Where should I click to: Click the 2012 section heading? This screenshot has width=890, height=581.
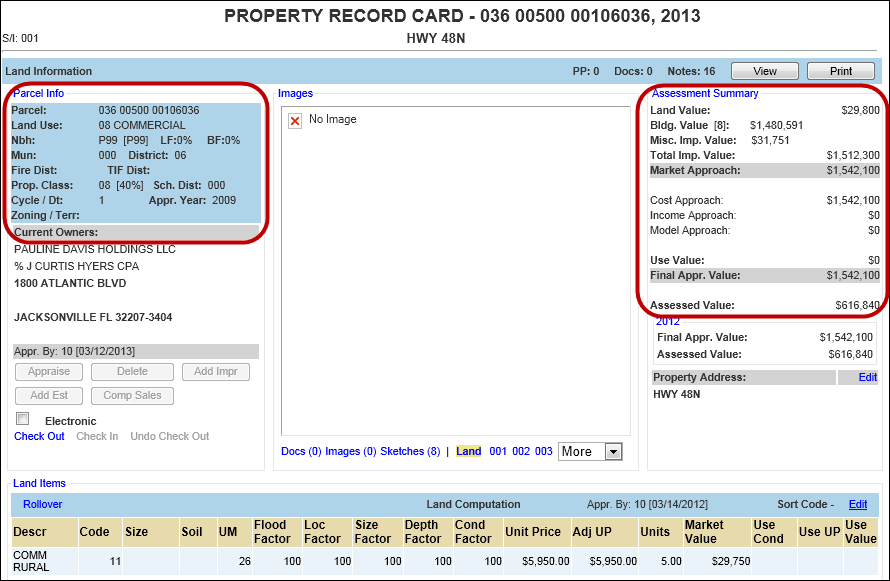tap(668, 322)
